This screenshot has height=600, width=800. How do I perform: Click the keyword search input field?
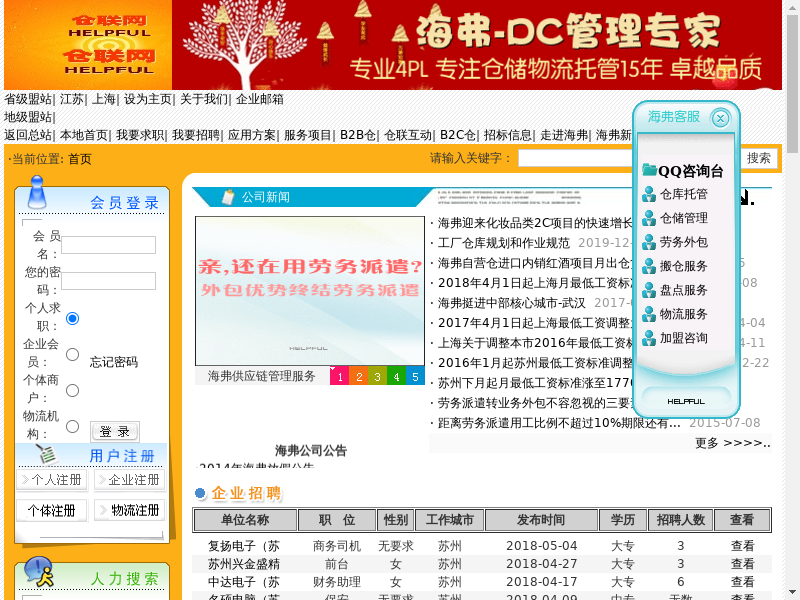[576, 158]
